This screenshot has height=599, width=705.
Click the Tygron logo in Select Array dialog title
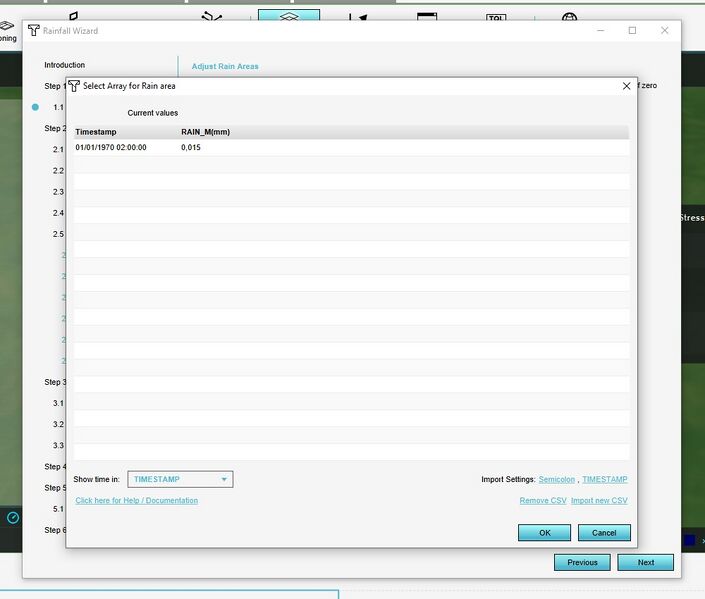[x=74, y=86]
